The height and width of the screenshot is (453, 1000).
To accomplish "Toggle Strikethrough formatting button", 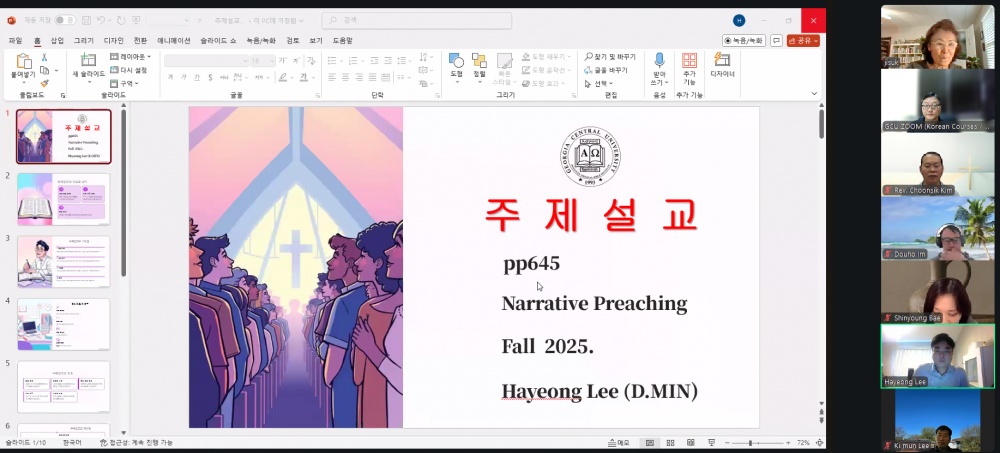I will [224, 77].
